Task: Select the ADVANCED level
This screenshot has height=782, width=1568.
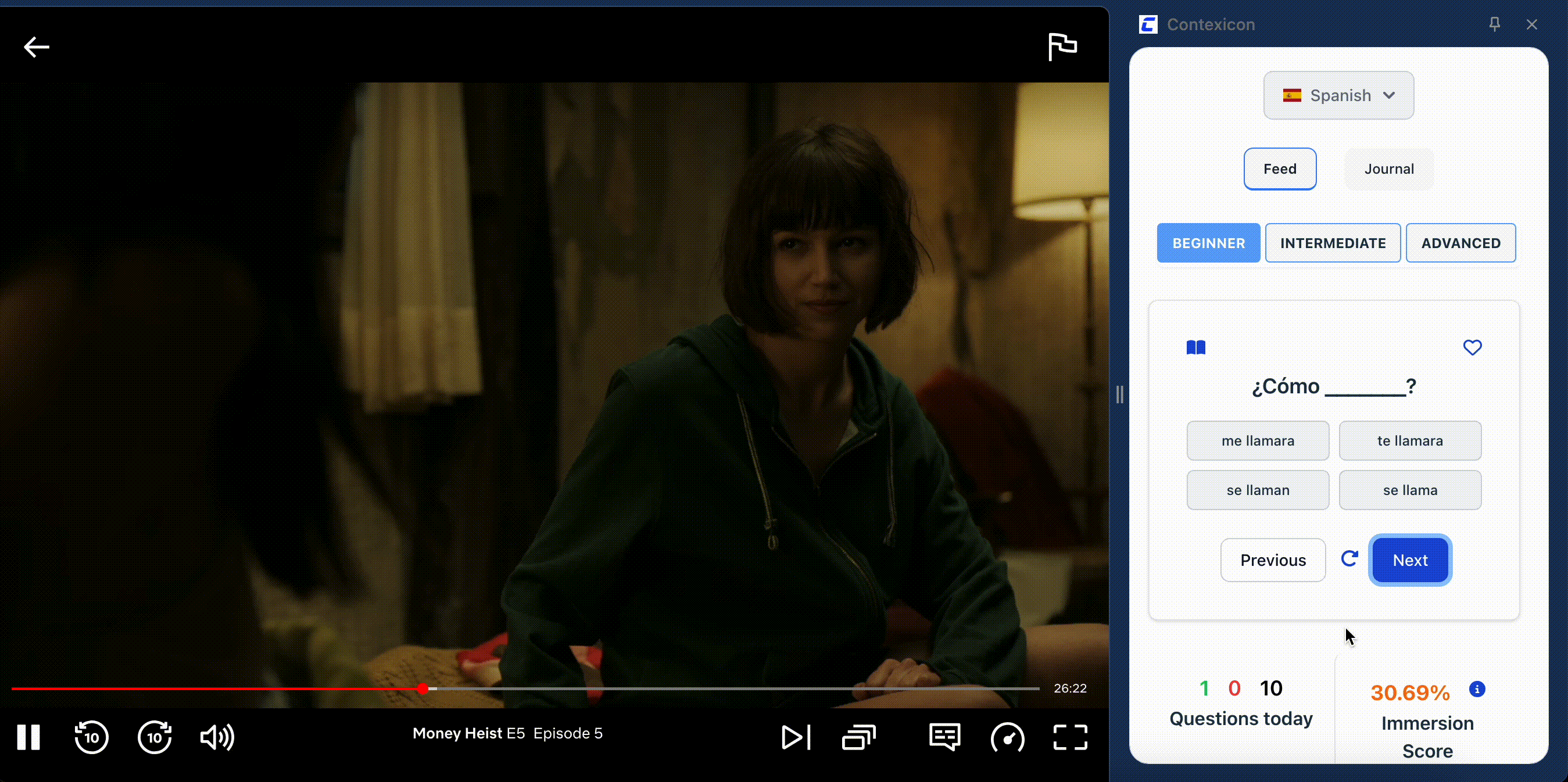Action: (x=1461, y=243)
